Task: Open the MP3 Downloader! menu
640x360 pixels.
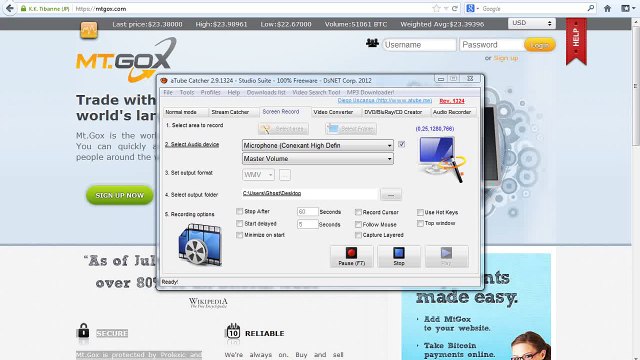Action: point(371,92)
